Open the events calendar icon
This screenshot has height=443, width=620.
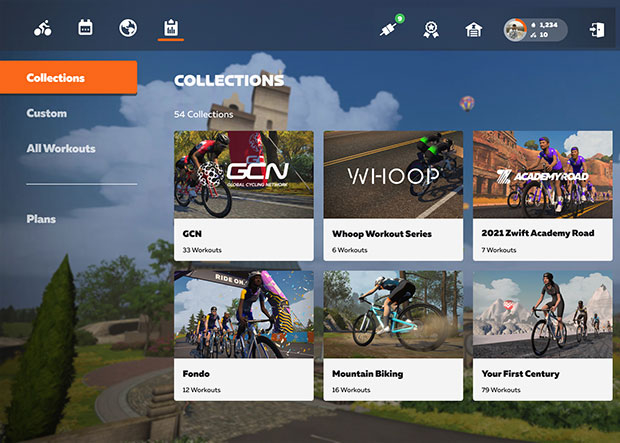pos(85,28)
